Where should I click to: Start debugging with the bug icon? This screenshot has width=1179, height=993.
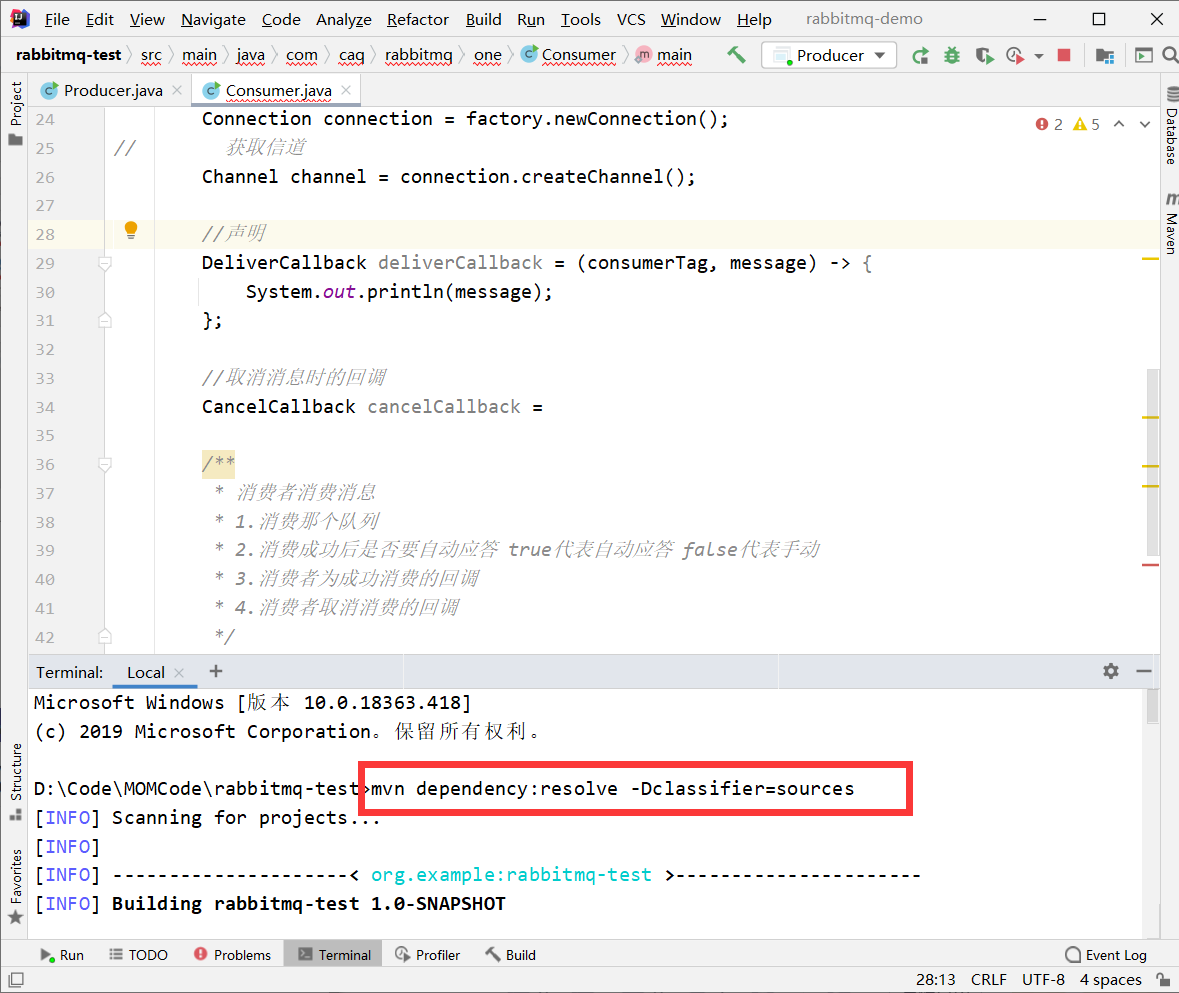coord(952,56)
